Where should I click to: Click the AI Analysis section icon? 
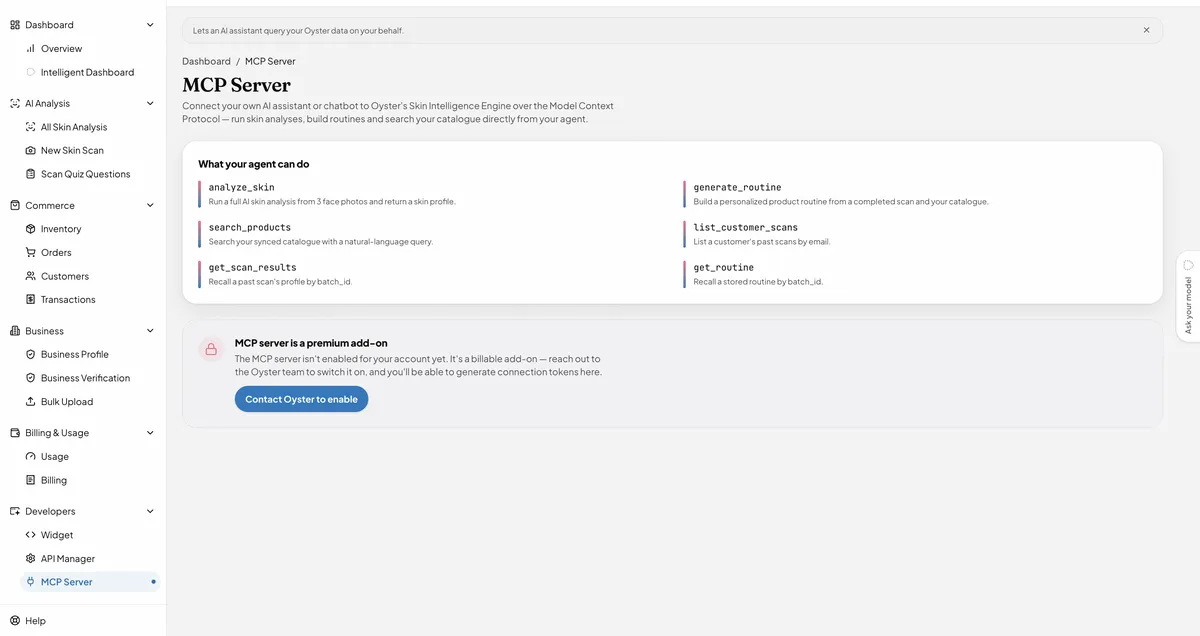click(15, 103)
